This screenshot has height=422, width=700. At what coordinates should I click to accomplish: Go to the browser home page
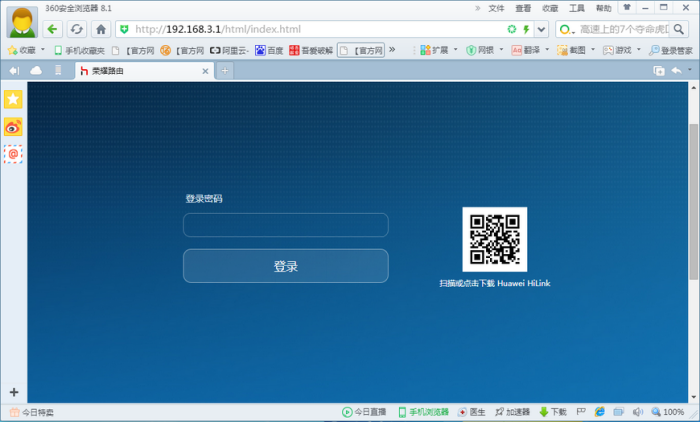(x=101, y=29)
